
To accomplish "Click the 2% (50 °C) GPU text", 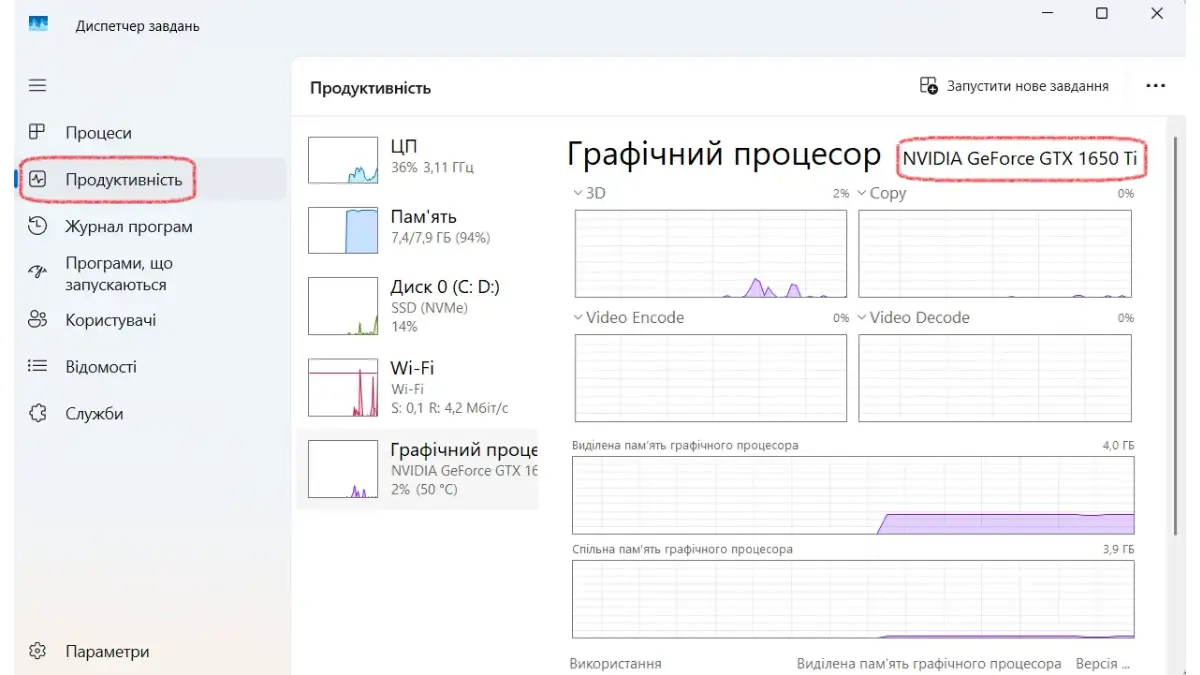I will pos(424,489).
